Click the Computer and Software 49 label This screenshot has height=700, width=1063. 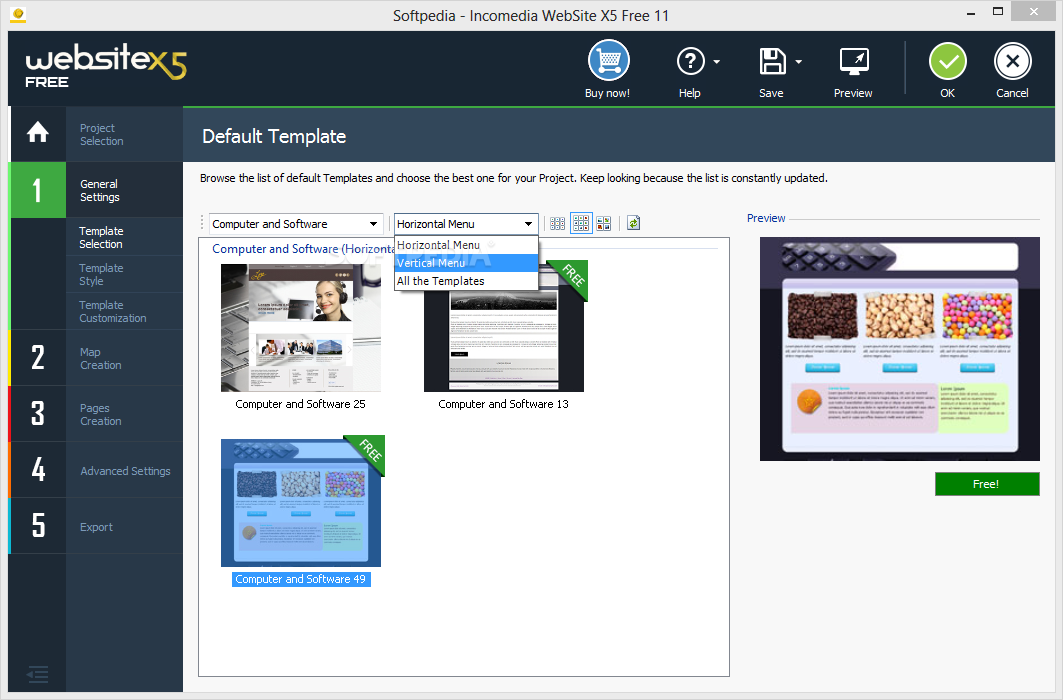click(301, 579)
